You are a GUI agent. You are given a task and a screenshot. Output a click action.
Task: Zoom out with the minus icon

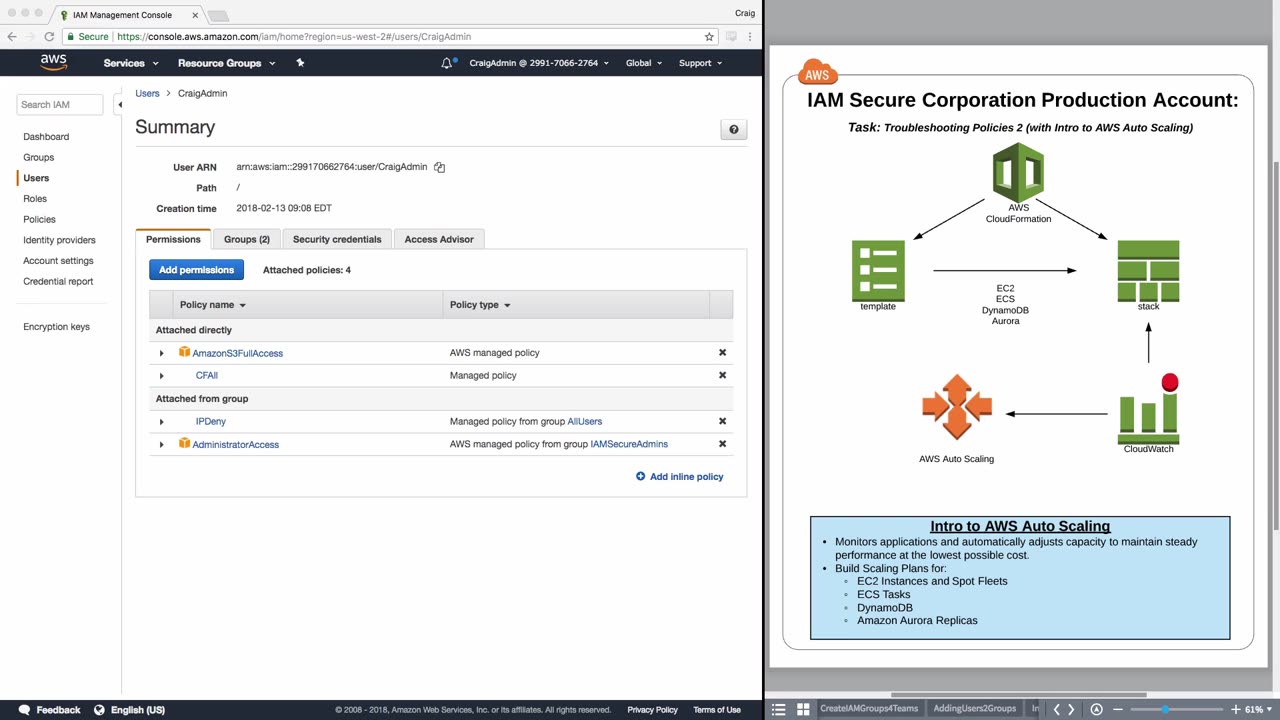click(1118, 709)
